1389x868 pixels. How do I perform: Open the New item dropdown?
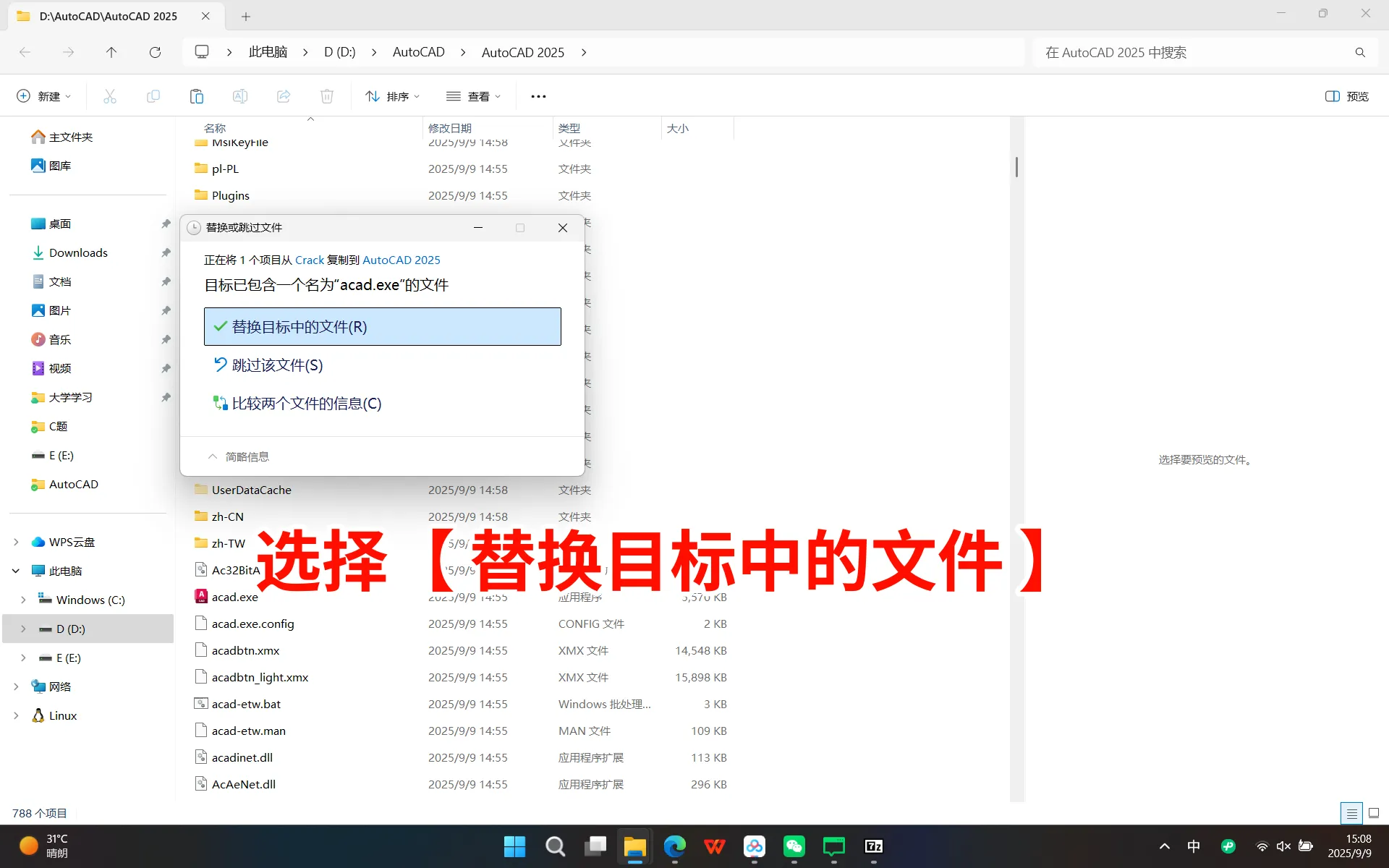coord(44,96)
